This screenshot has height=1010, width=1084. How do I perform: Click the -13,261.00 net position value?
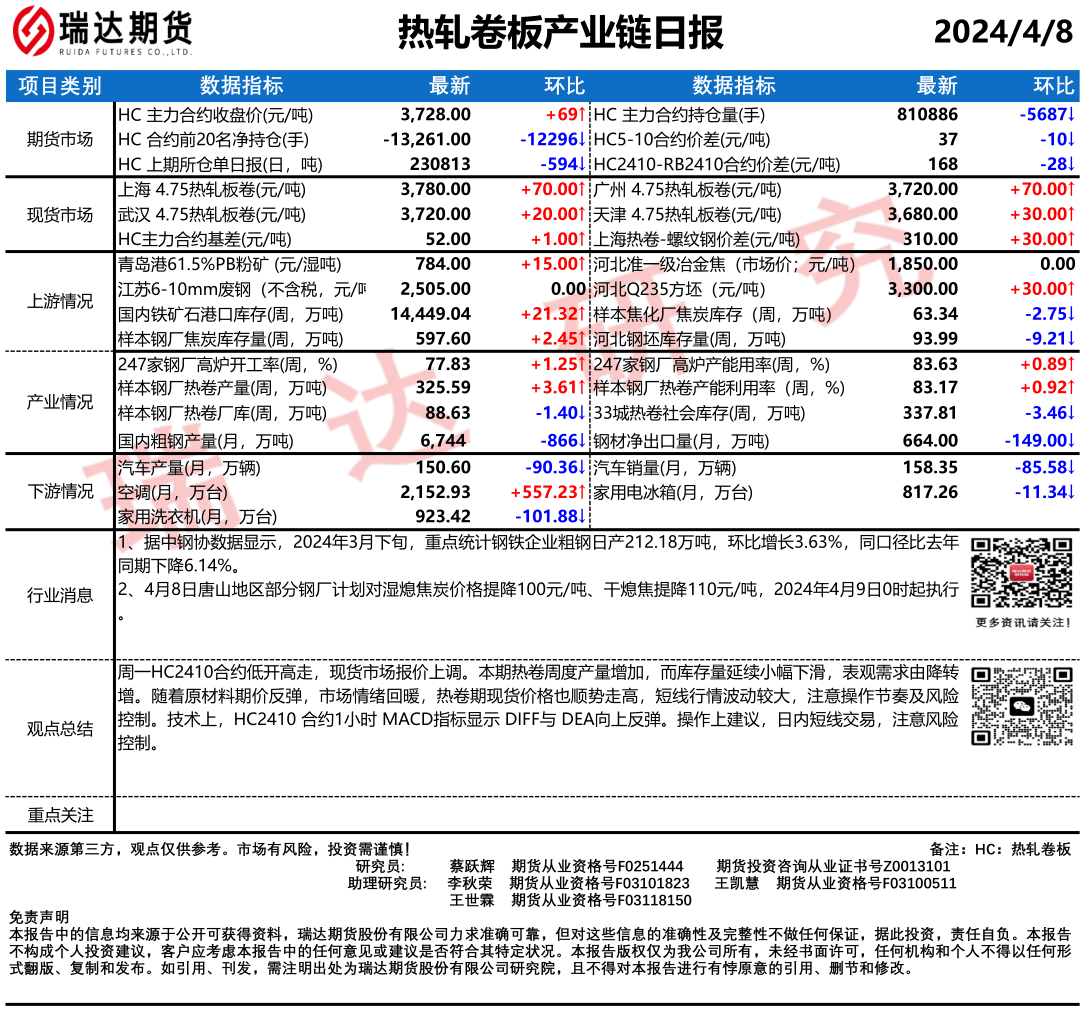tap(427, 140)
